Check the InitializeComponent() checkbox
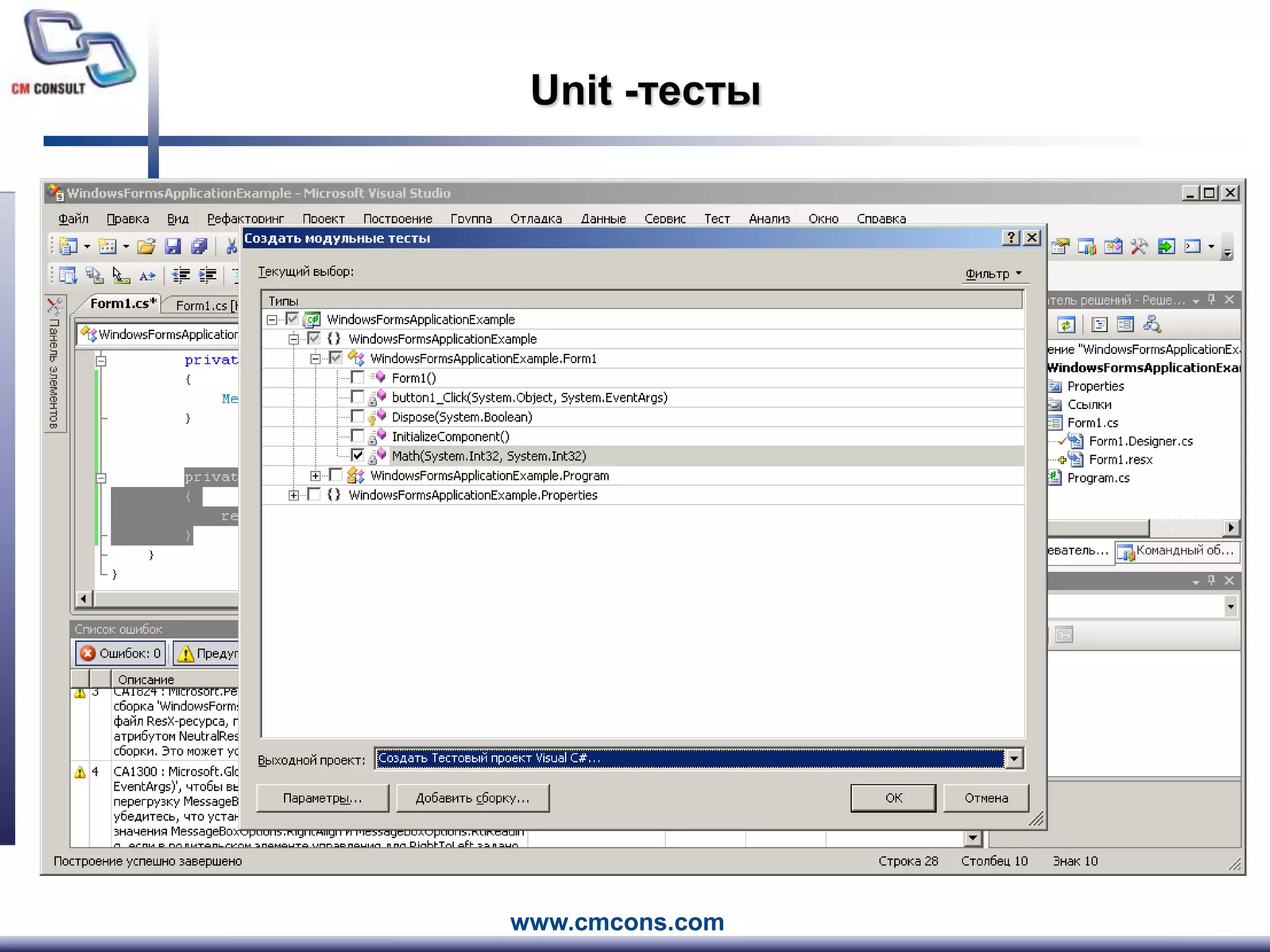The height and width of the screenshot is (952, 1270). (x=357, y=435)
